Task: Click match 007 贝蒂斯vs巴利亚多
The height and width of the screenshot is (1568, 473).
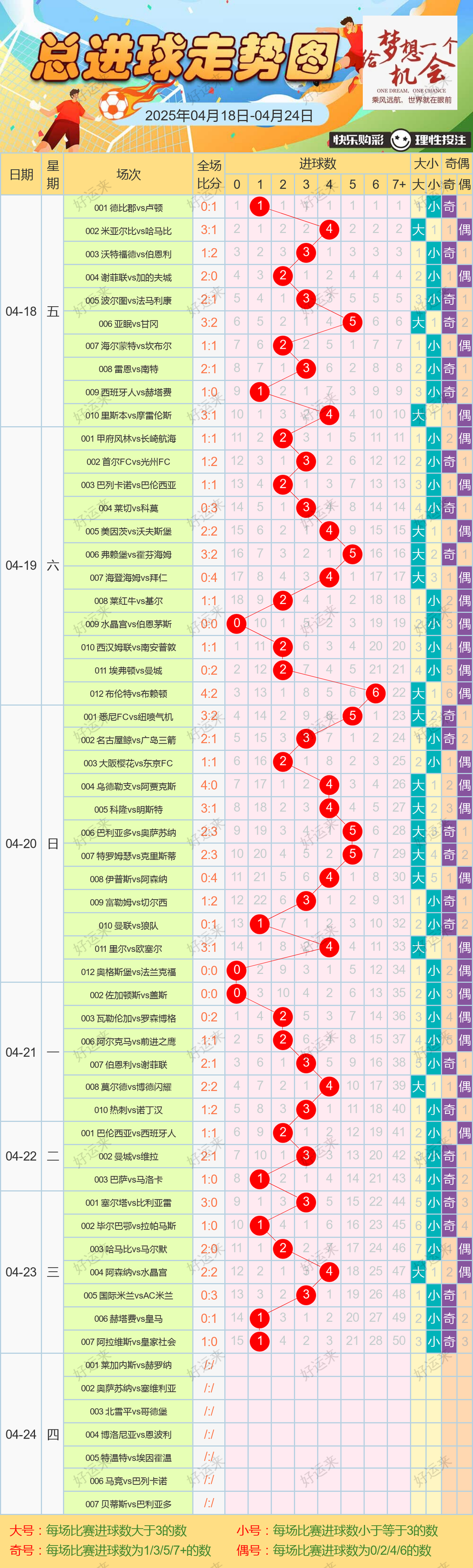Action: [x=129, y=1504]
